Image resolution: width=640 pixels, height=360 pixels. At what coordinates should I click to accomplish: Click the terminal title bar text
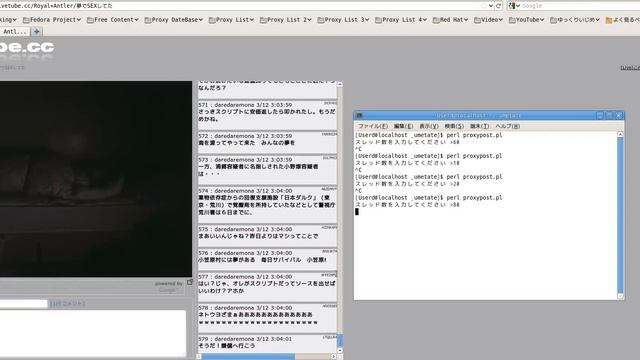tap(479, 116)
